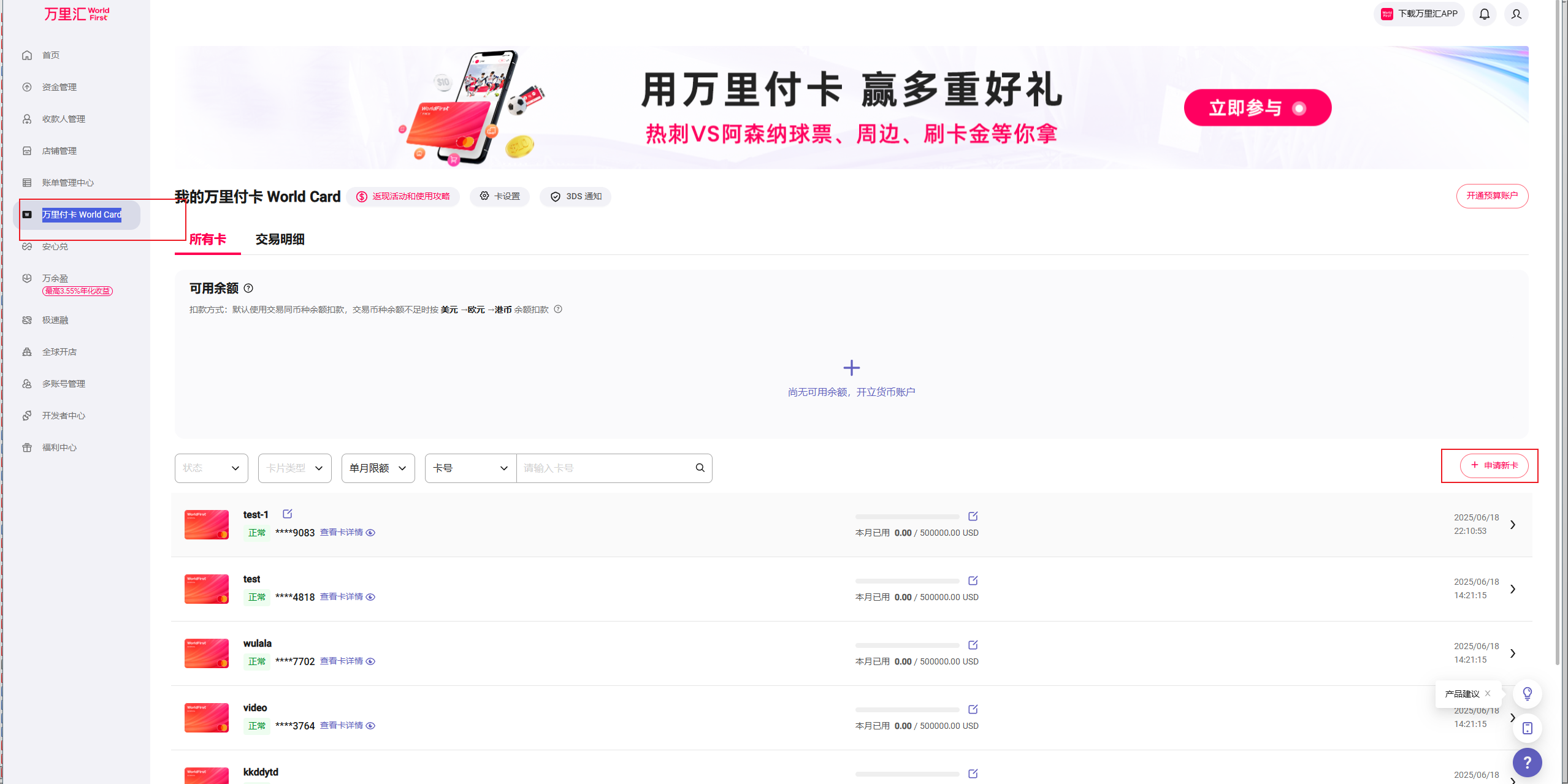Edit monthly limit for card ending 4818
Viewport: 1568px width, 784px height.
[x=973, y=580]
